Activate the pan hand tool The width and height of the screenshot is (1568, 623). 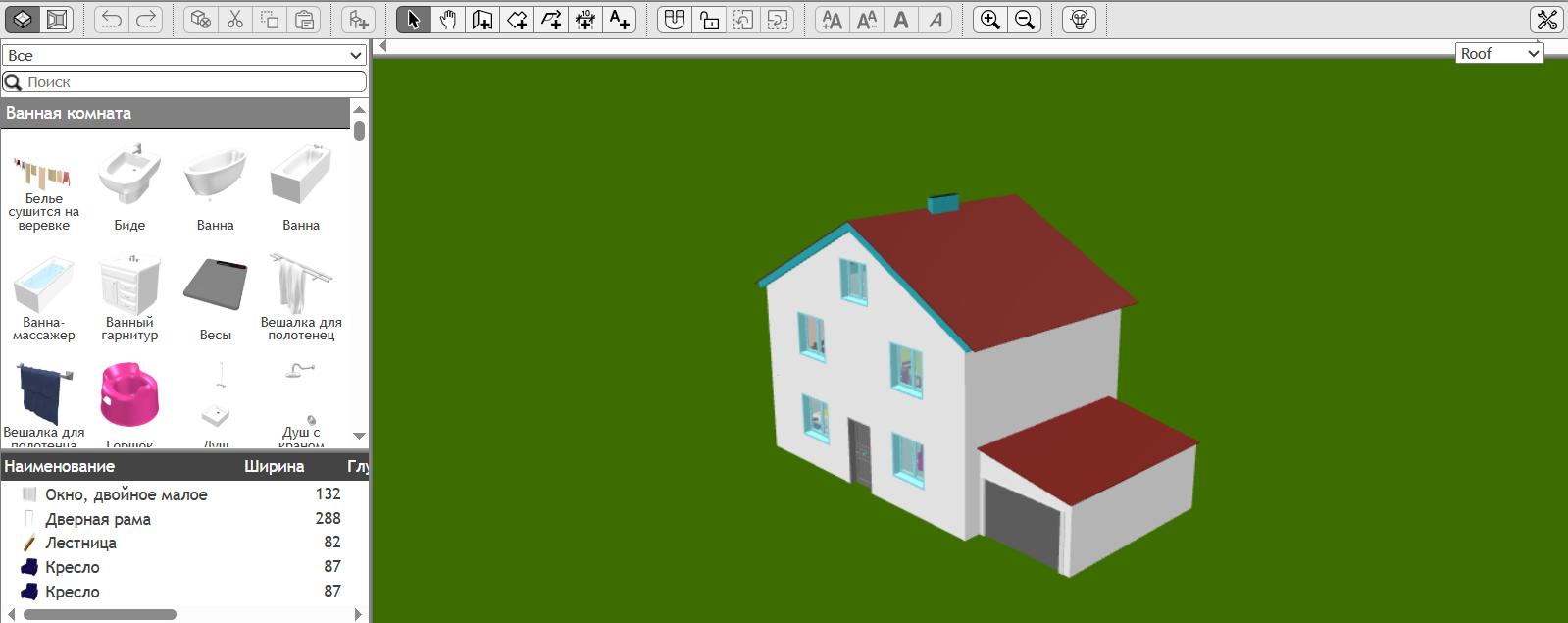pyautogui.click(x=448, y=20)
